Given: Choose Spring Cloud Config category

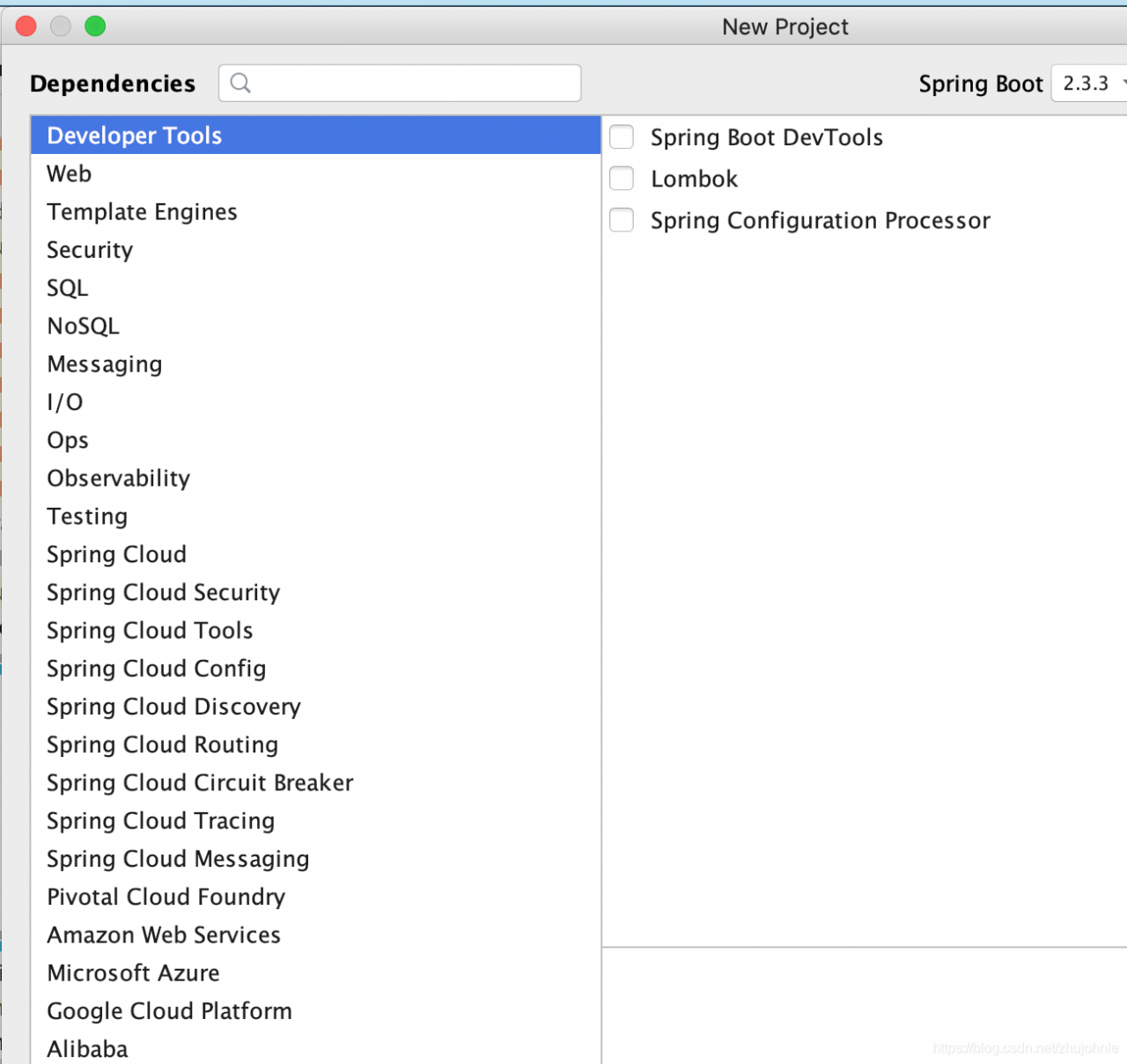Looking at the screenshot, I should coord(316,669).
